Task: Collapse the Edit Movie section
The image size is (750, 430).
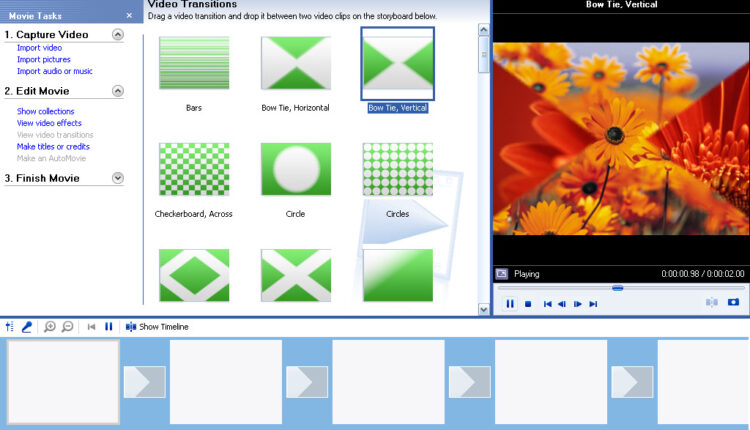Action: pyautogui.click(x=118, y=91)
